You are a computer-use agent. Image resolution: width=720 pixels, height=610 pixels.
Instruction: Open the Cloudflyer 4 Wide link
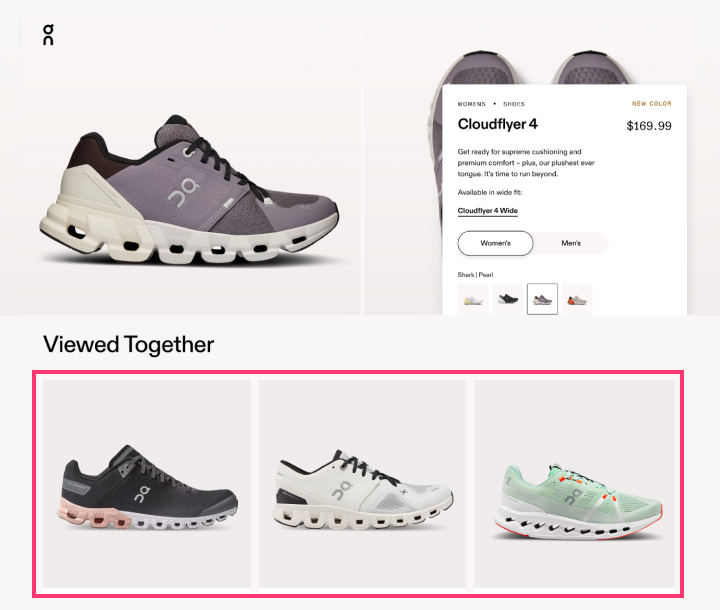[x=488, y=211]
